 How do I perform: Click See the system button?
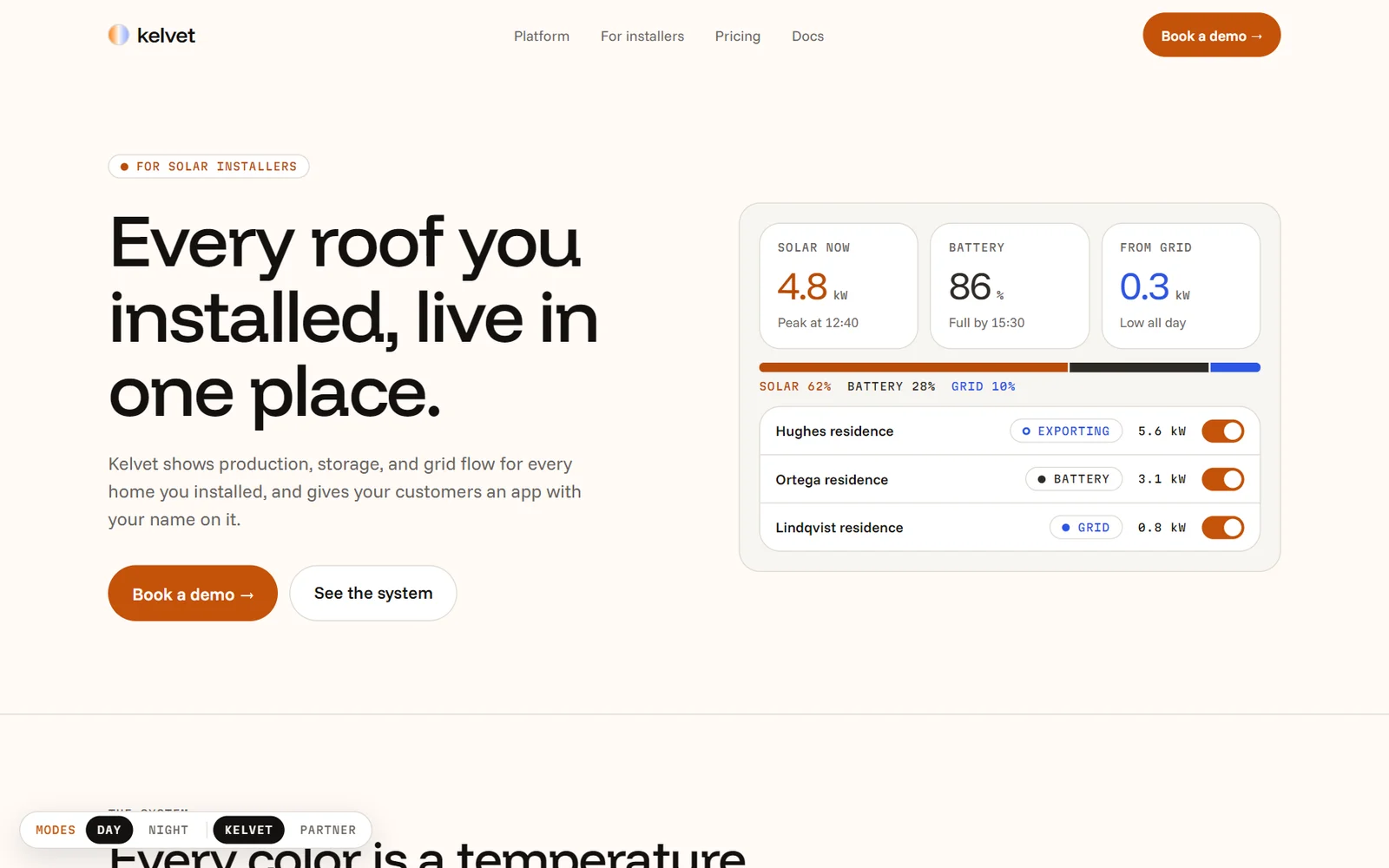(373, 594)
